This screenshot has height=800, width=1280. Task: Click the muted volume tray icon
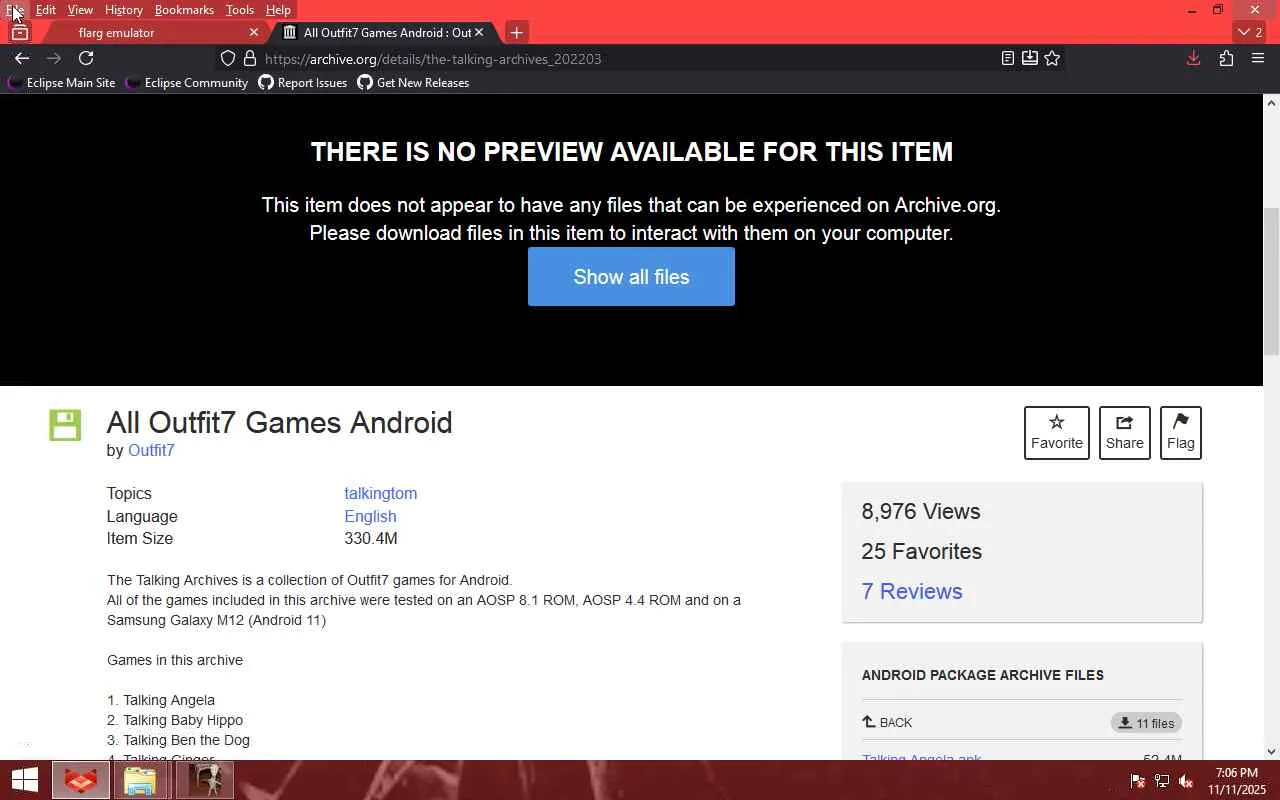click(1186, 781)
